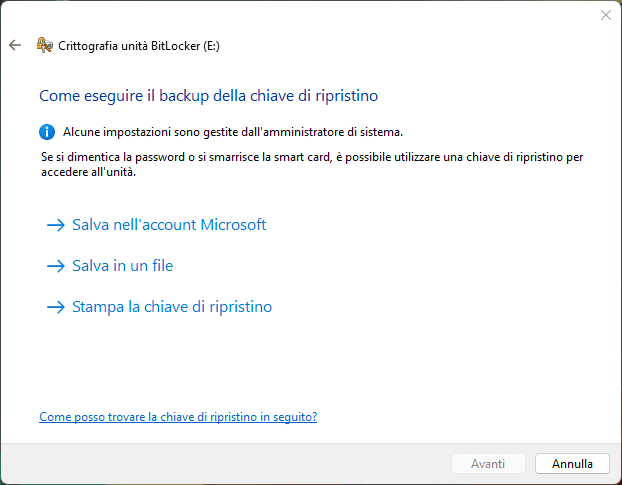Close the BitLocker dialog window

point(605,15)
